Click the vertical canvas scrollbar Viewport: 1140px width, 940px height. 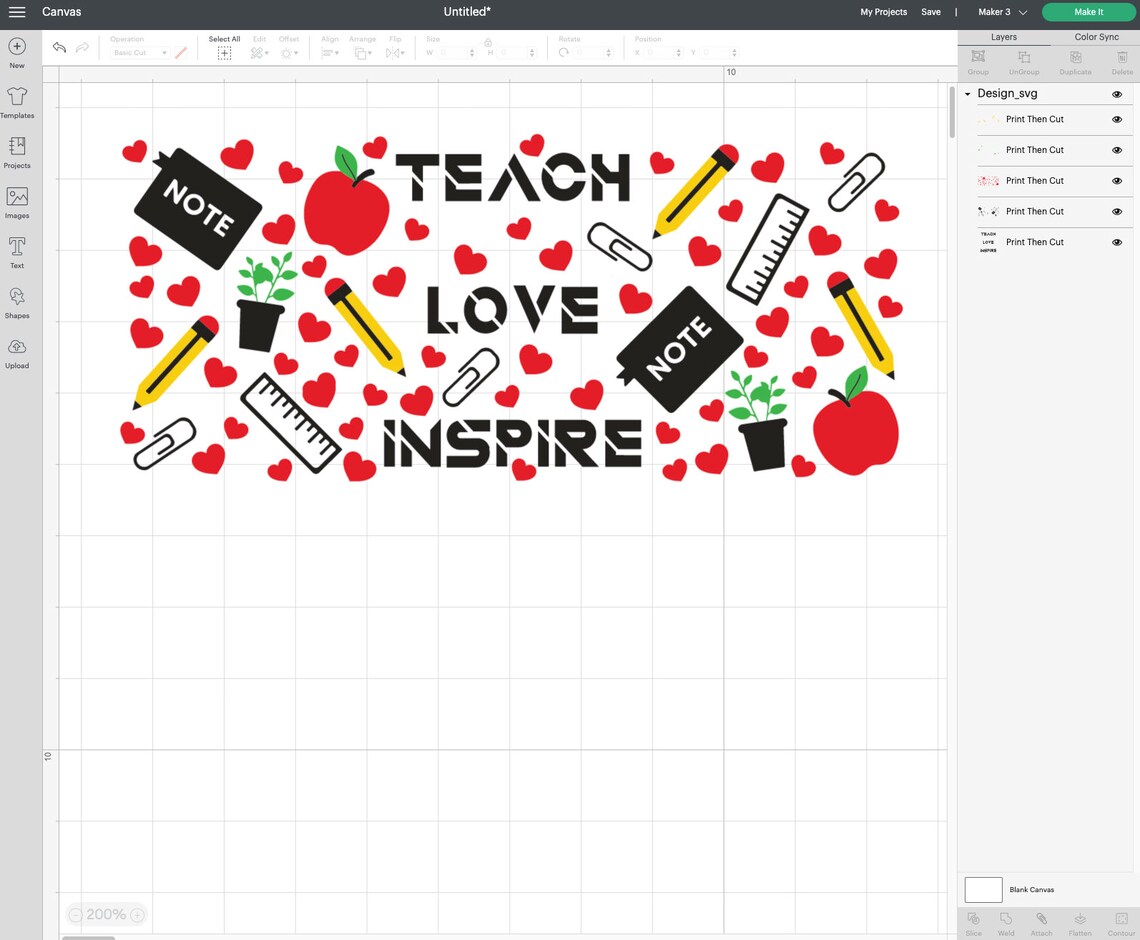click(952, 112)
